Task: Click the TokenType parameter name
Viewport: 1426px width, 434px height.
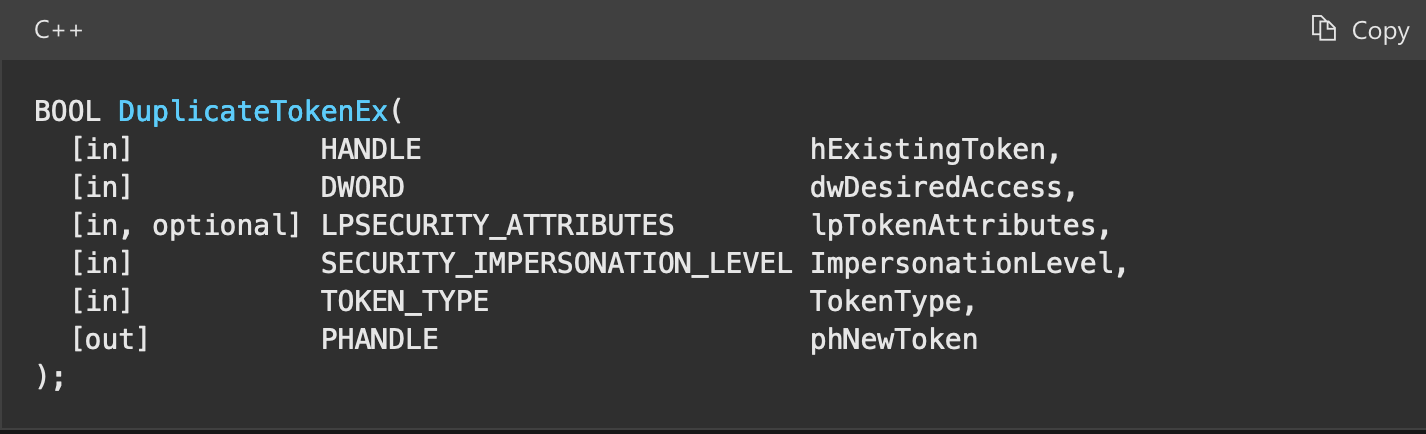Action: pyautogui.click(x=885, y=302)
